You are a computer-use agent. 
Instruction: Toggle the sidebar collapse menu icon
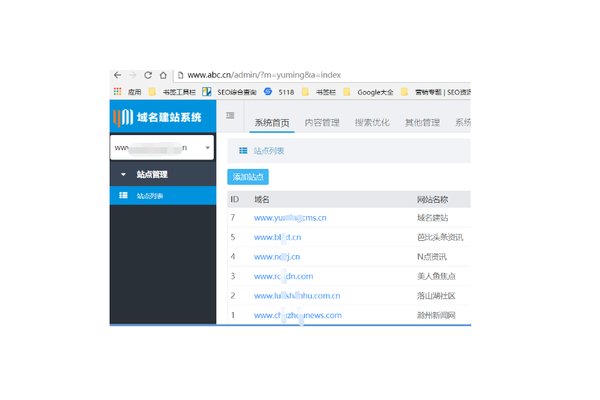[x=230, y=115]
